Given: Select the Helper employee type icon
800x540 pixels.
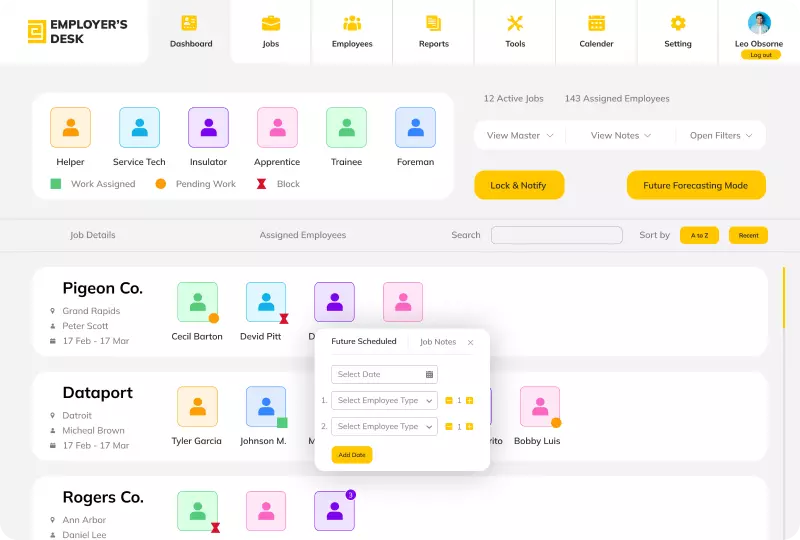Looking at the screenshot, I should pos(70,128).
